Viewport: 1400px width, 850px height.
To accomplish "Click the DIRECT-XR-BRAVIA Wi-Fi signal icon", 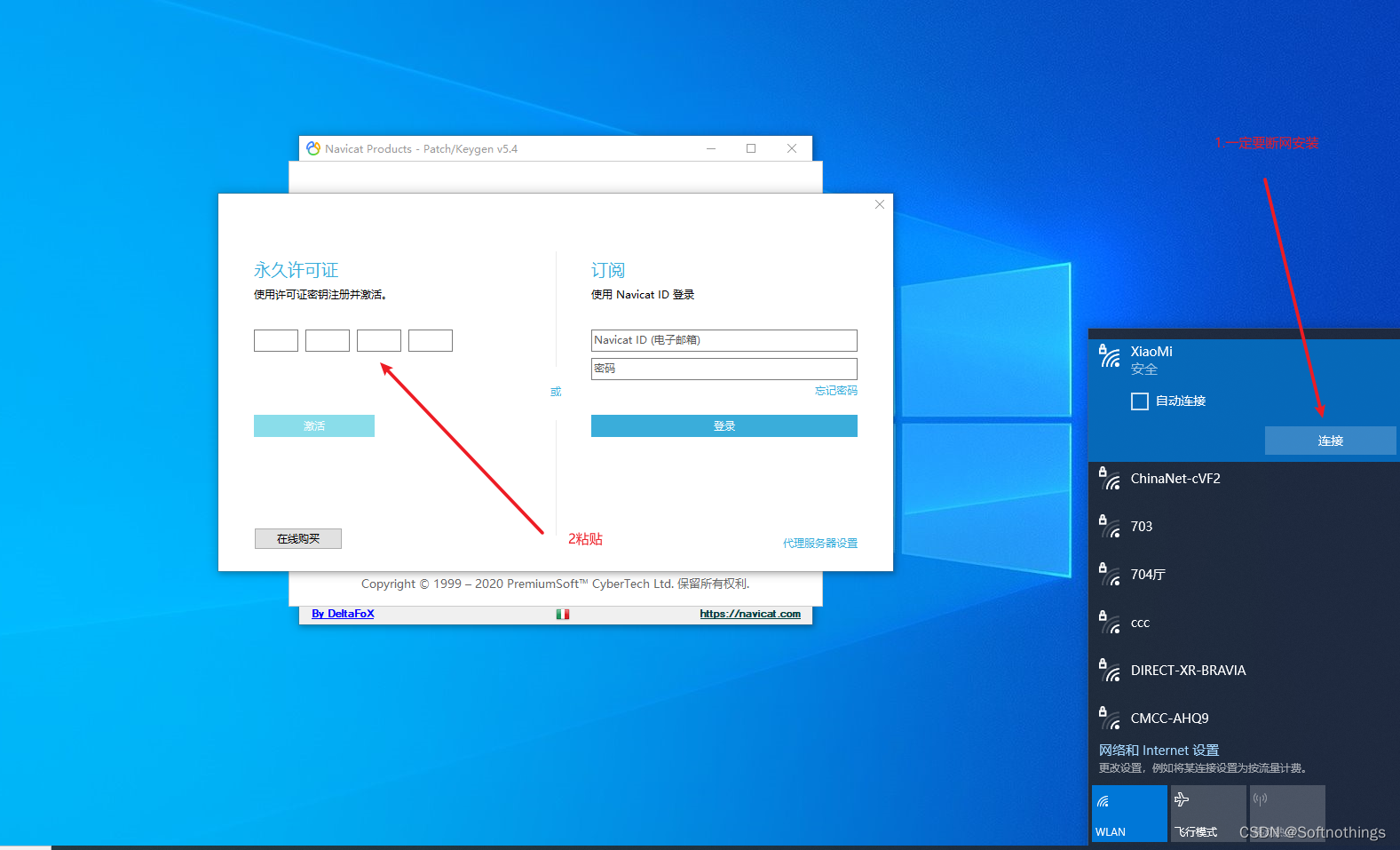I will click(1110, 671).
